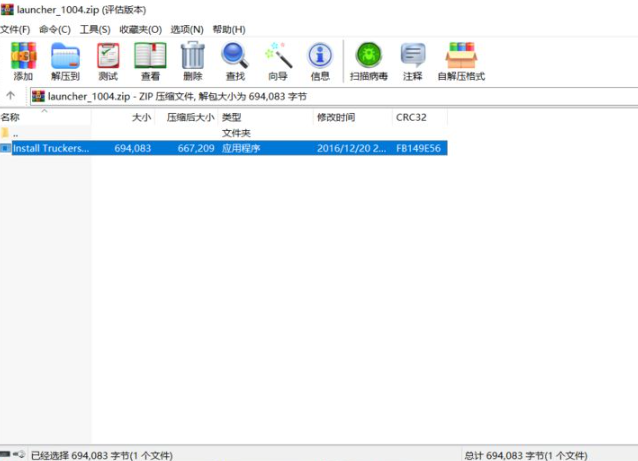Click the 添加 (Add) toolbar icon
Viewport: 638px width, 461px height.
click(23, 56)
